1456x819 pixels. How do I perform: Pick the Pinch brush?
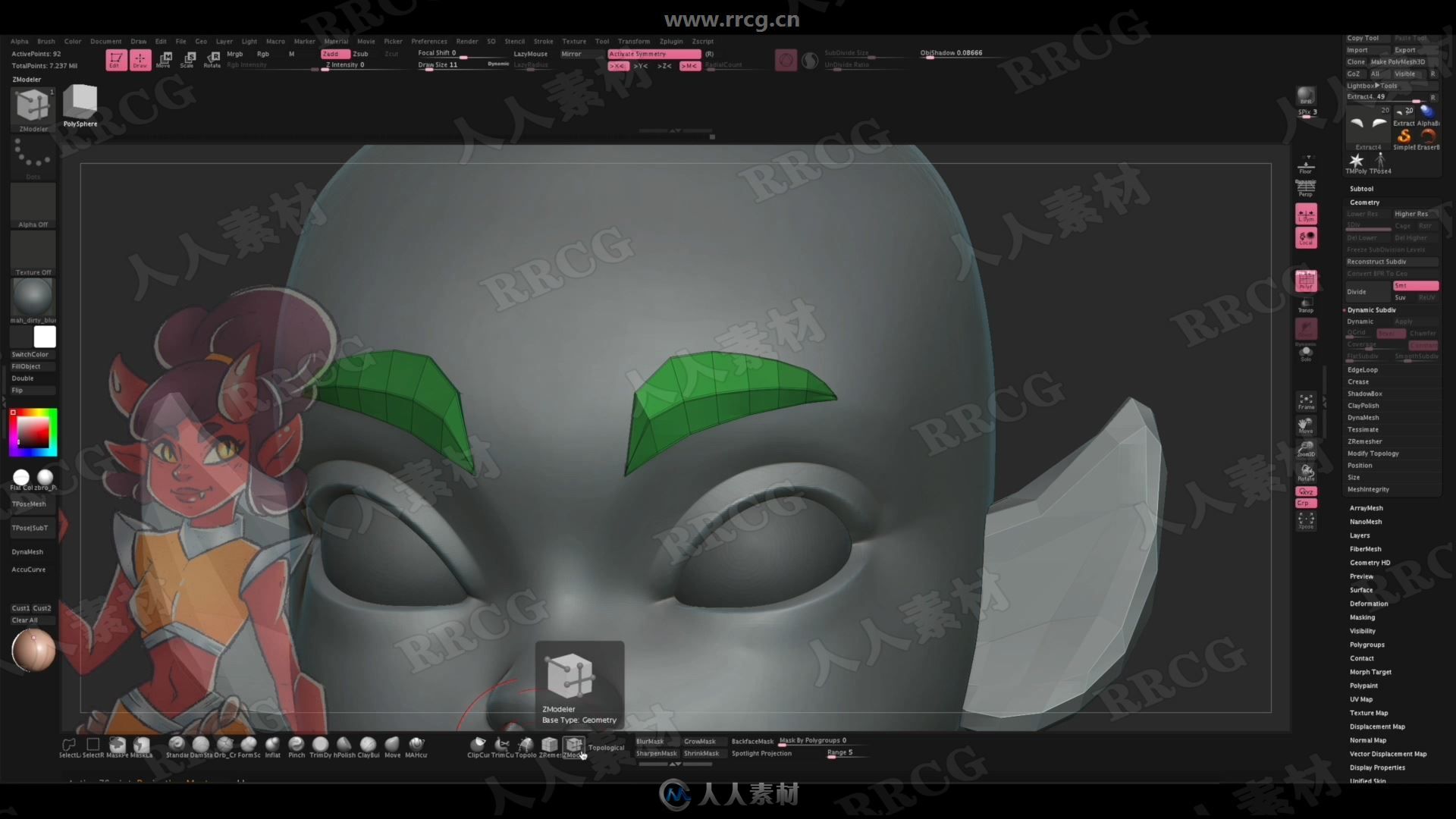(x=297, y=747)
